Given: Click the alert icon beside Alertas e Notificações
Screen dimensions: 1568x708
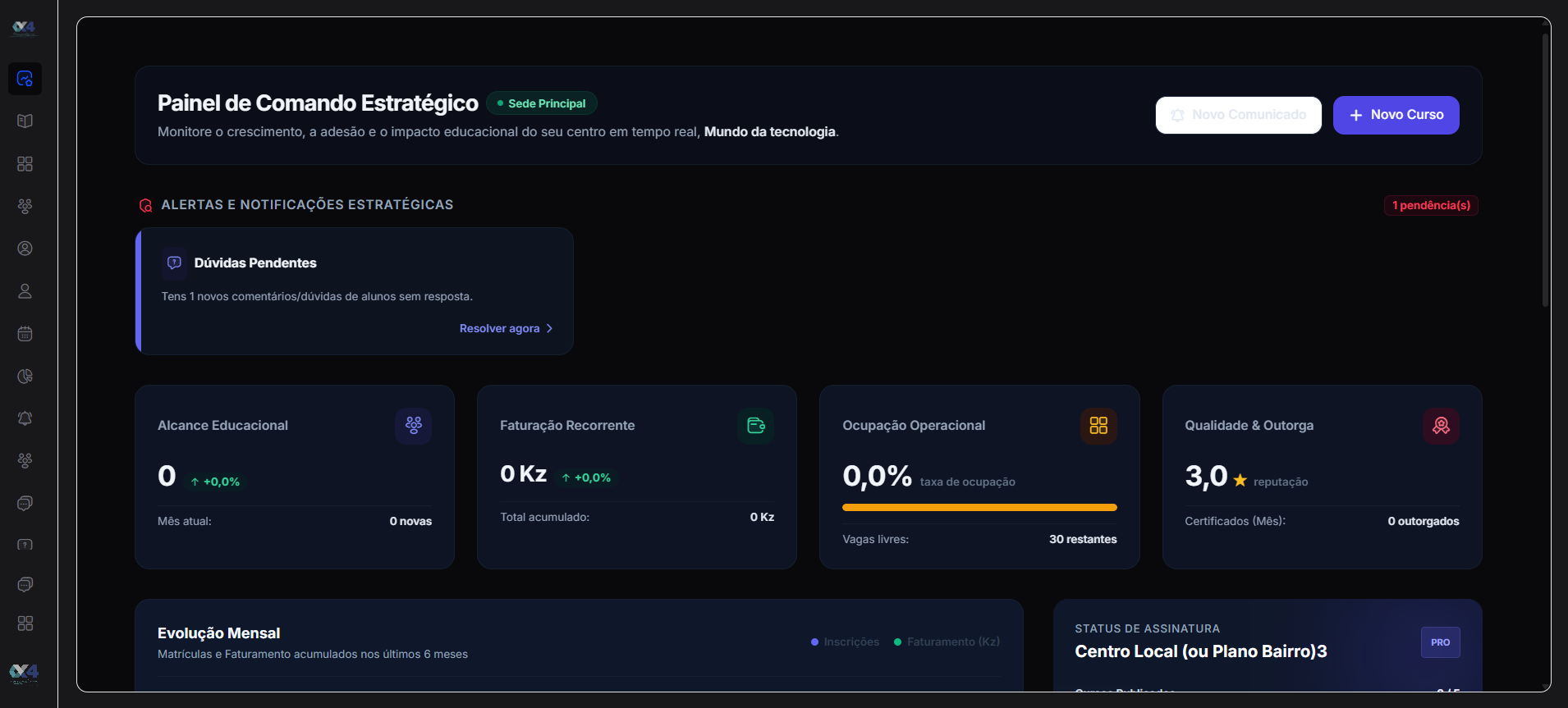Looking at the screenshot, I should [x=145, y=205].
